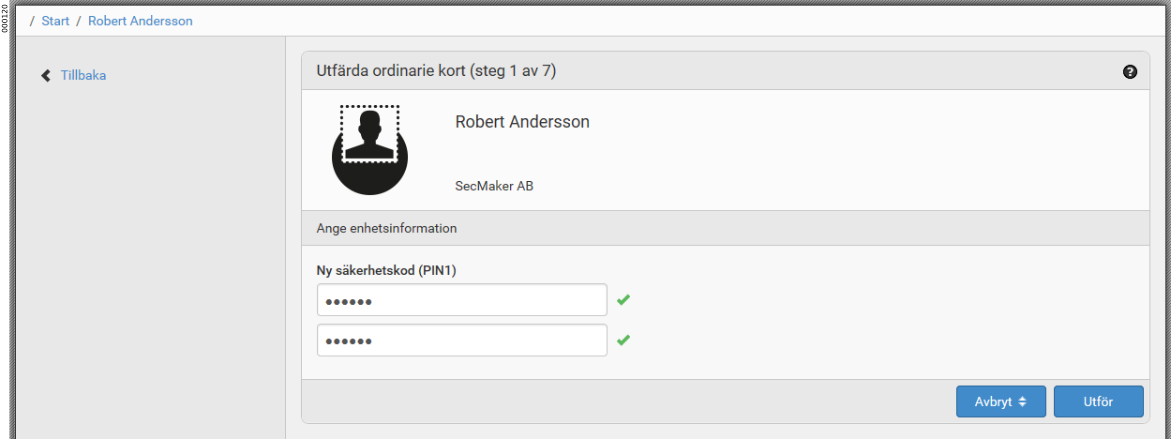Screen dimensions: 1171x439
Task: Click the Robert Andersson name heading
Action: (x=522, y=122)
